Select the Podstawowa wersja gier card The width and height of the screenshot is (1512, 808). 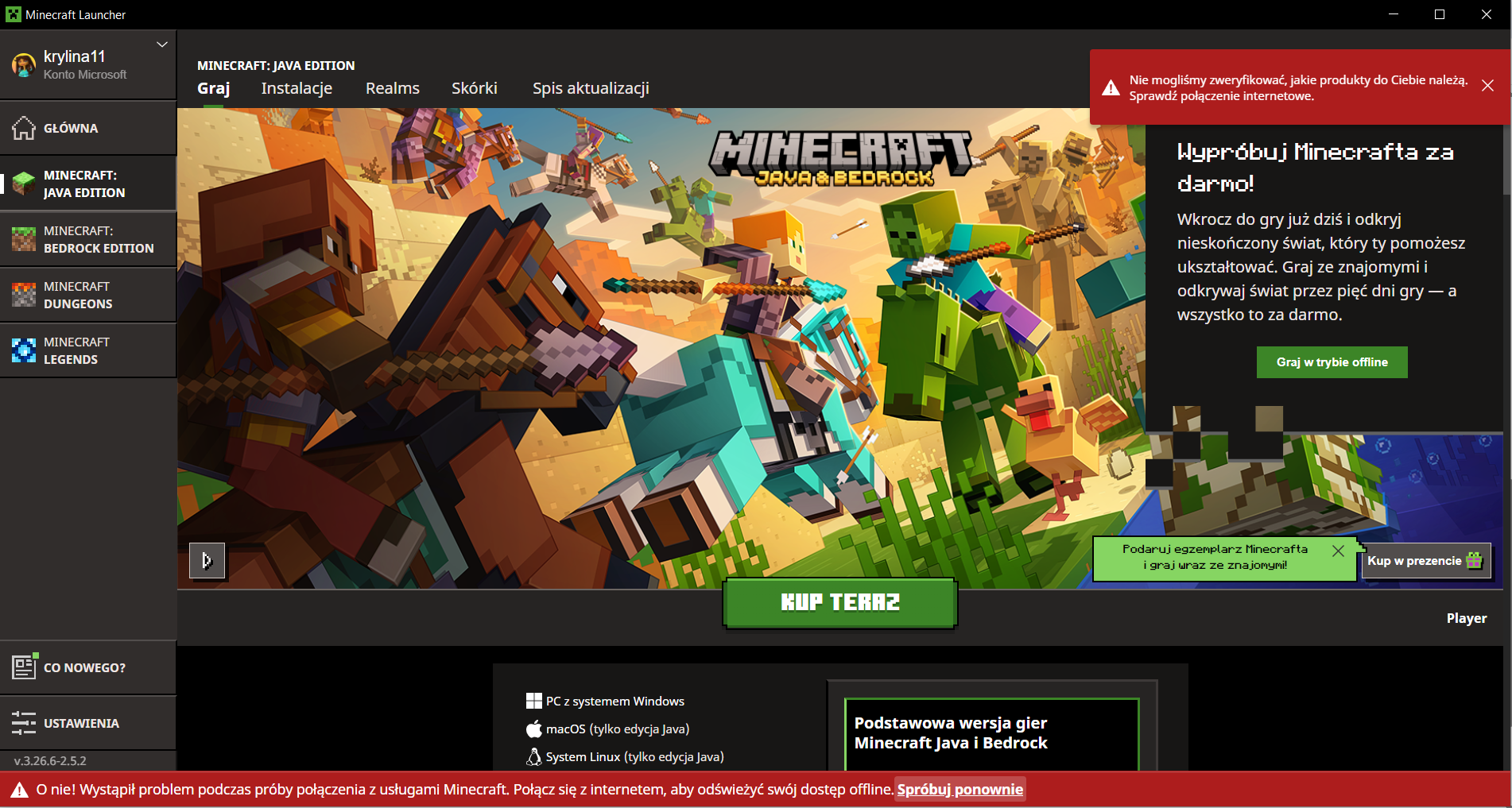click(992, 733)
